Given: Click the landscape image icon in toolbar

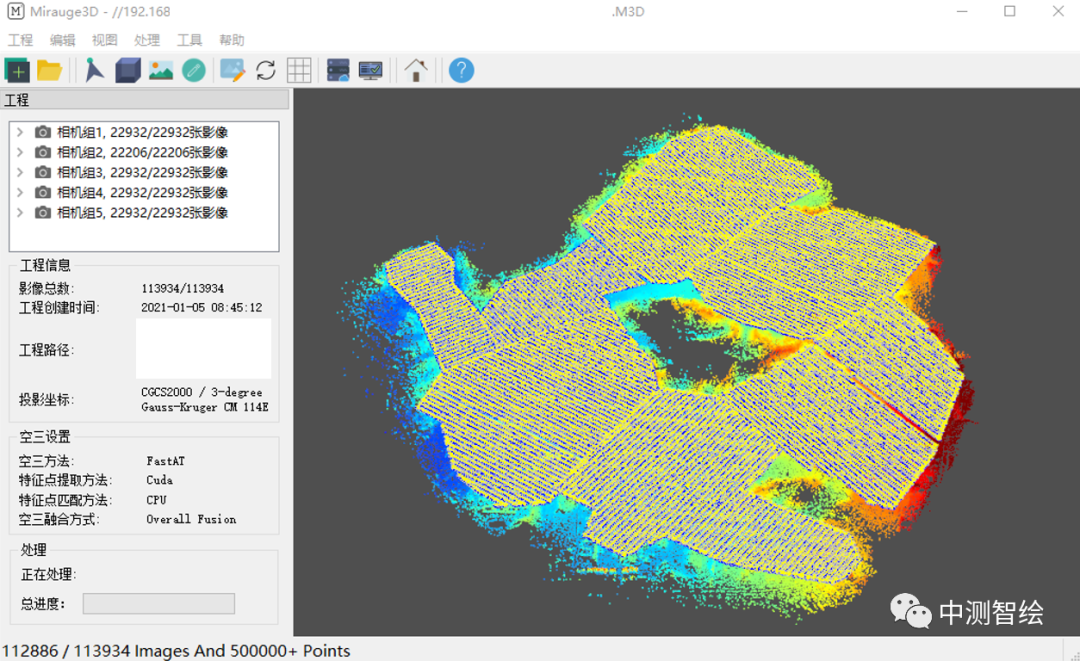Looking at the screenshot, I should pos(160,70).
